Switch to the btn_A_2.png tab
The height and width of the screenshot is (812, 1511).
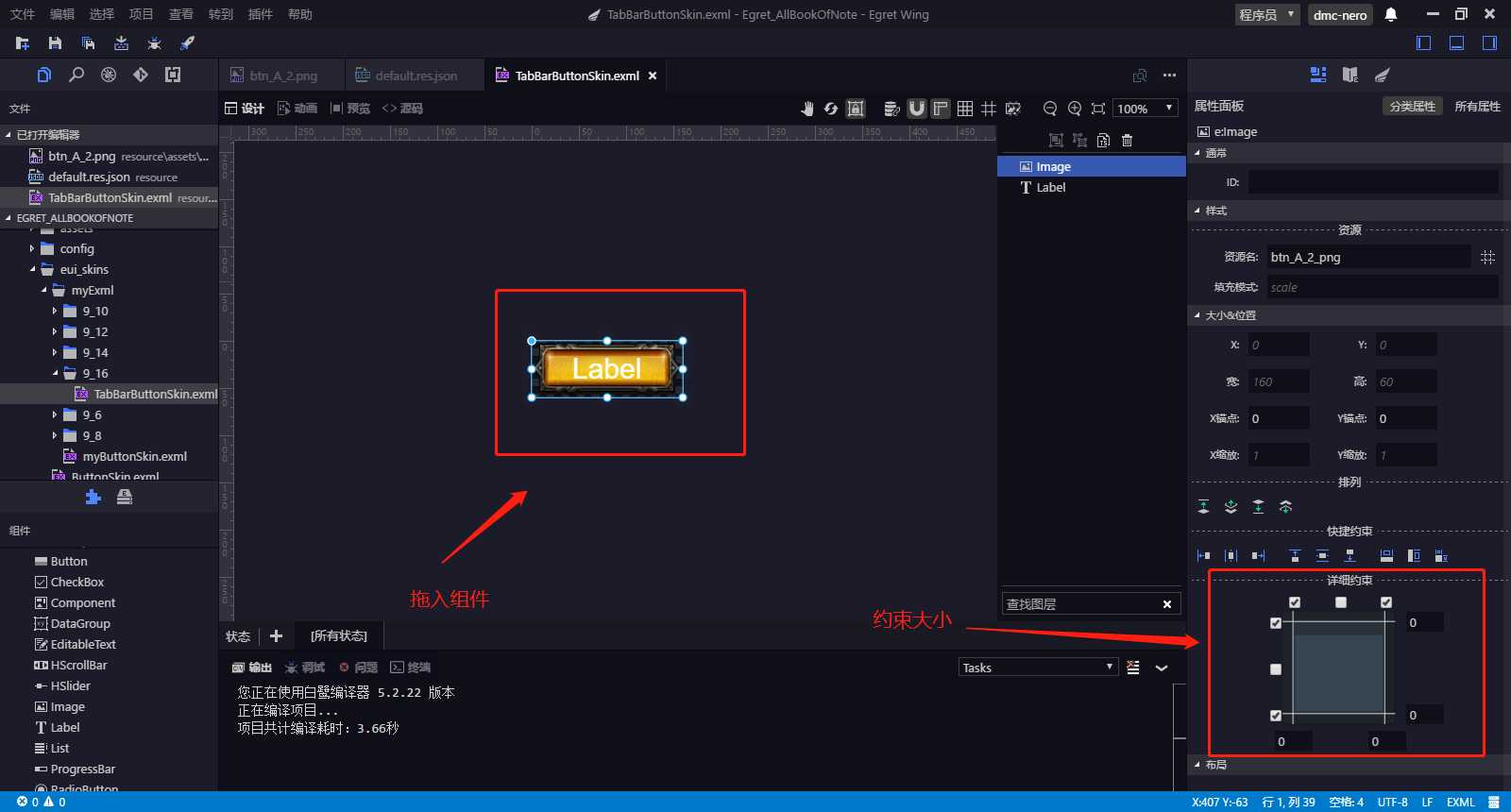[x=282, y=76]
